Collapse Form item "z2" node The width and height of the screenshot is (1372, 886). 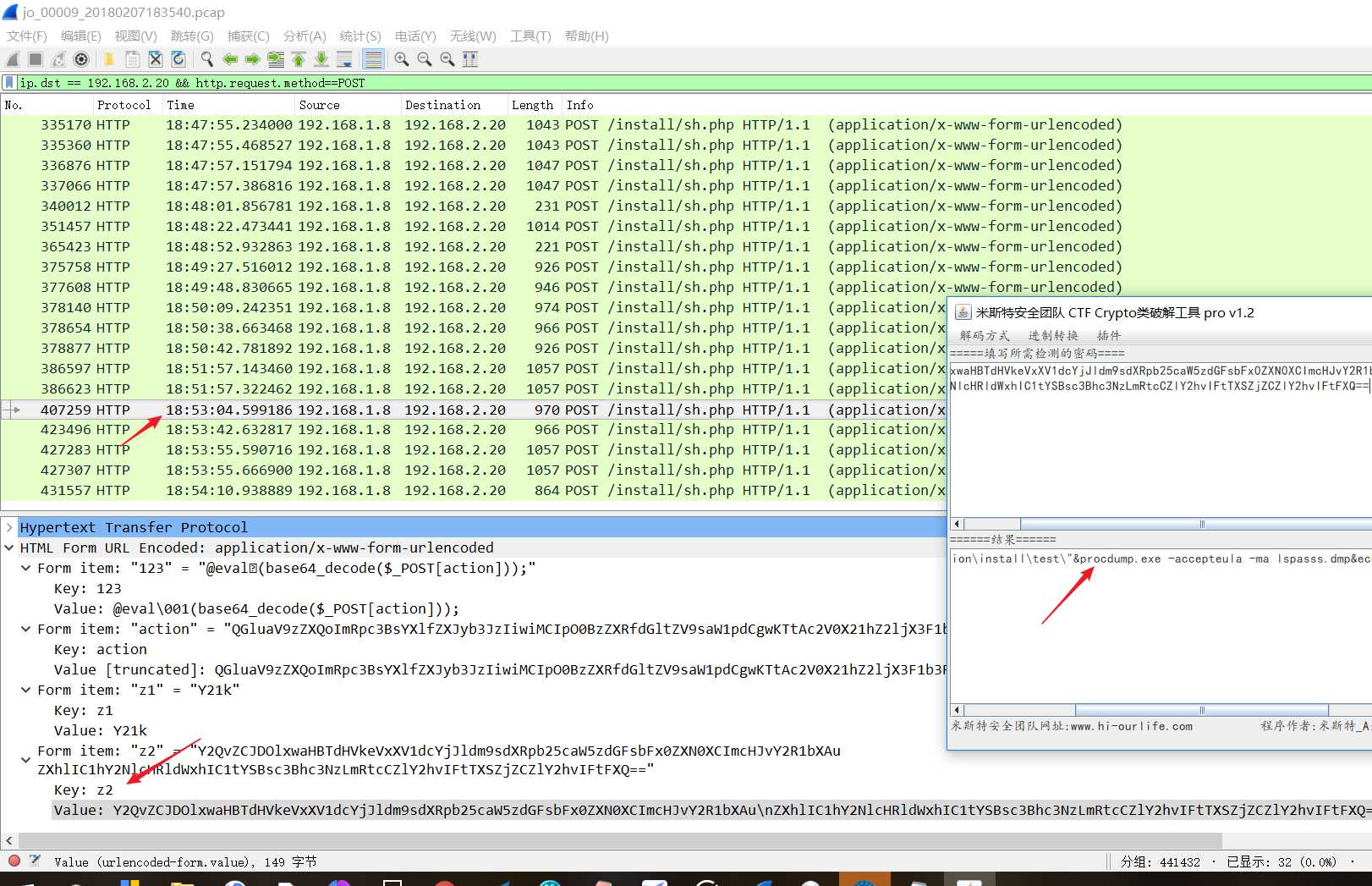coord(26,760)
